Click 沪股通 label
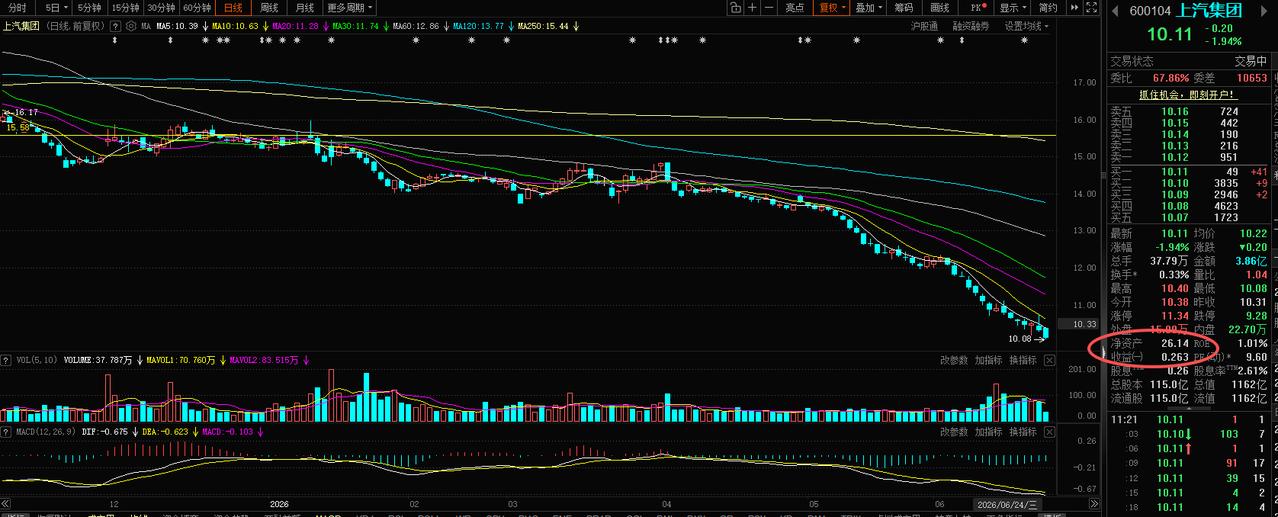 [x=925, y=26]
